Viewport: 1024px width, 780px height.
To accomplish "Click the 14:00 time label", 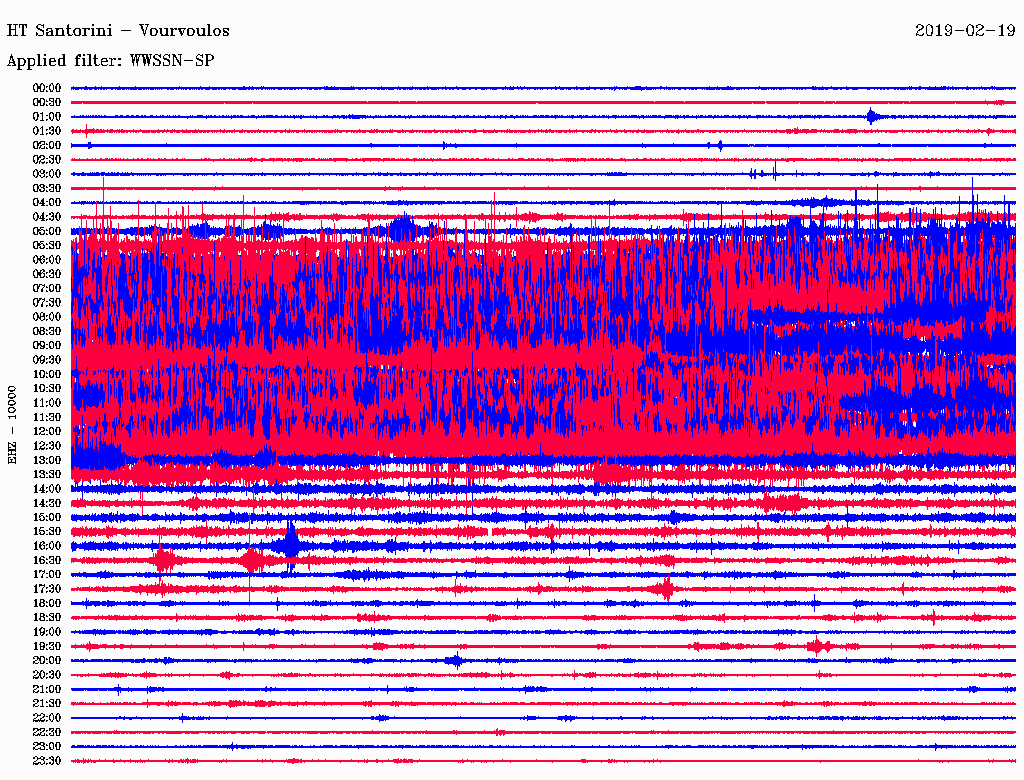I will point(47,489).
